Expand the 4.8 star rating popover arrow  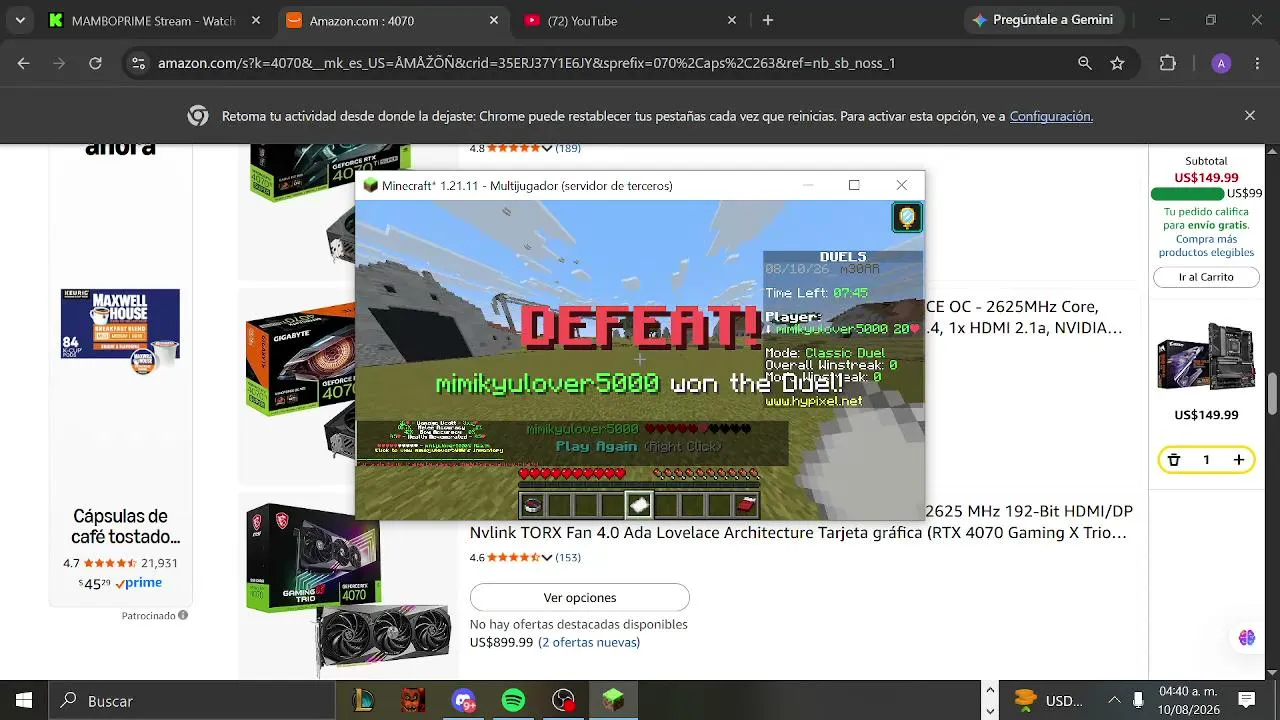[546, 148]
